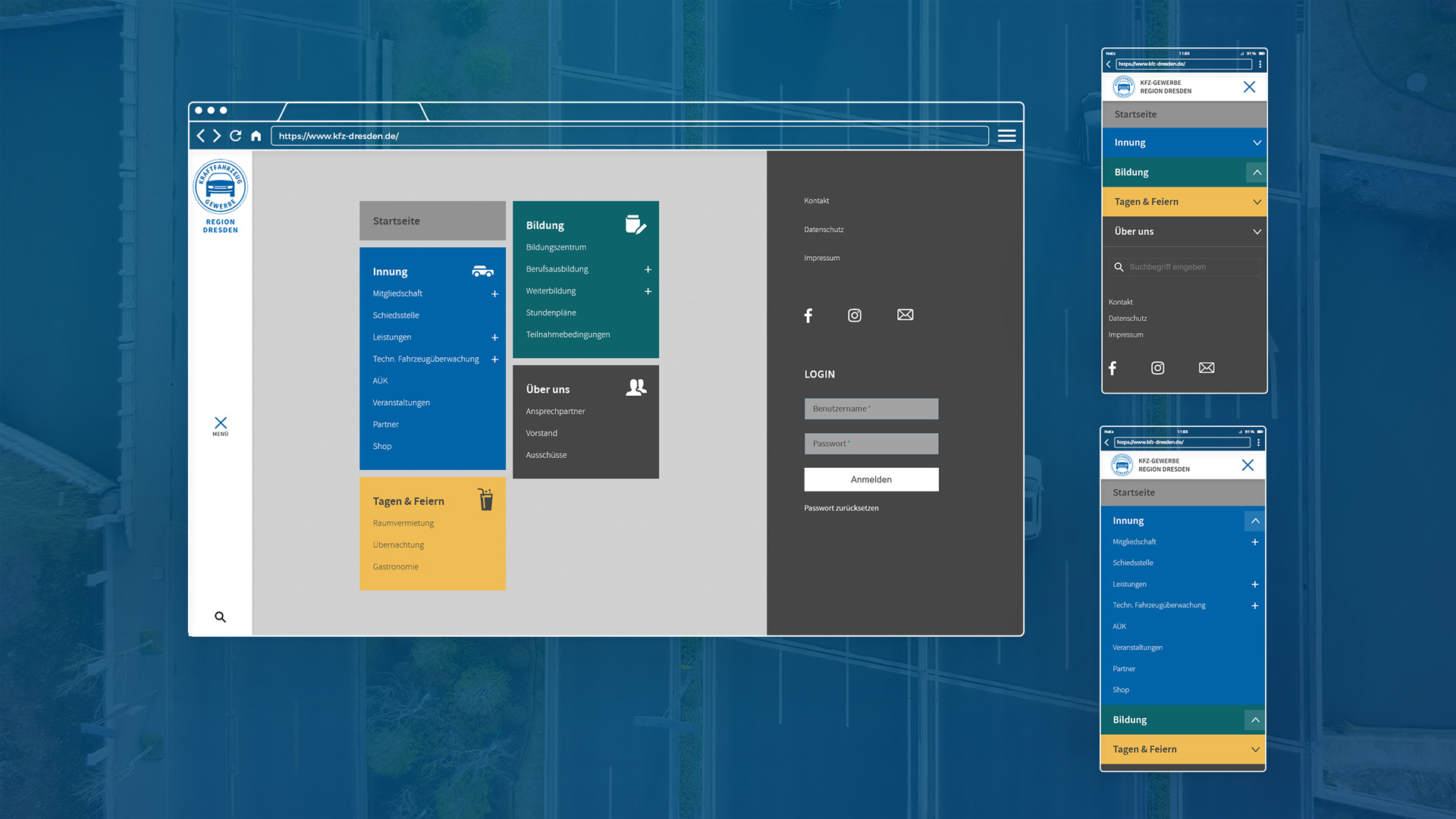This screenshot has width=1456, height=819.
Task: Click the Passwort zurücksetzen link
Action: coord(841,508)
